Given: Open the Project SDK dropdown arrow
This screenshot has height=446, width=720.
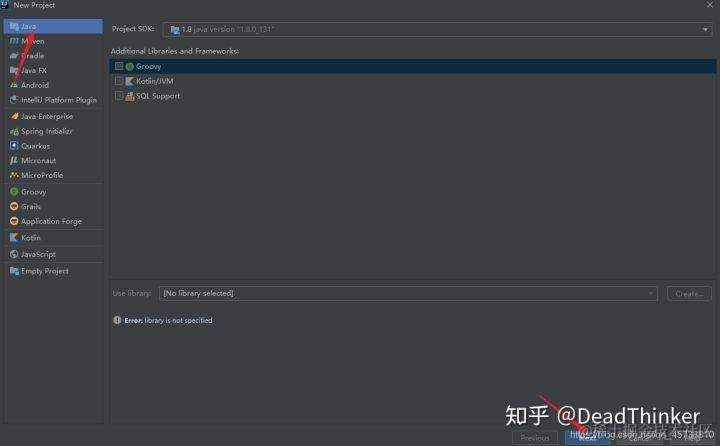Looking at the screenshot, I should [x=705, y=29].
